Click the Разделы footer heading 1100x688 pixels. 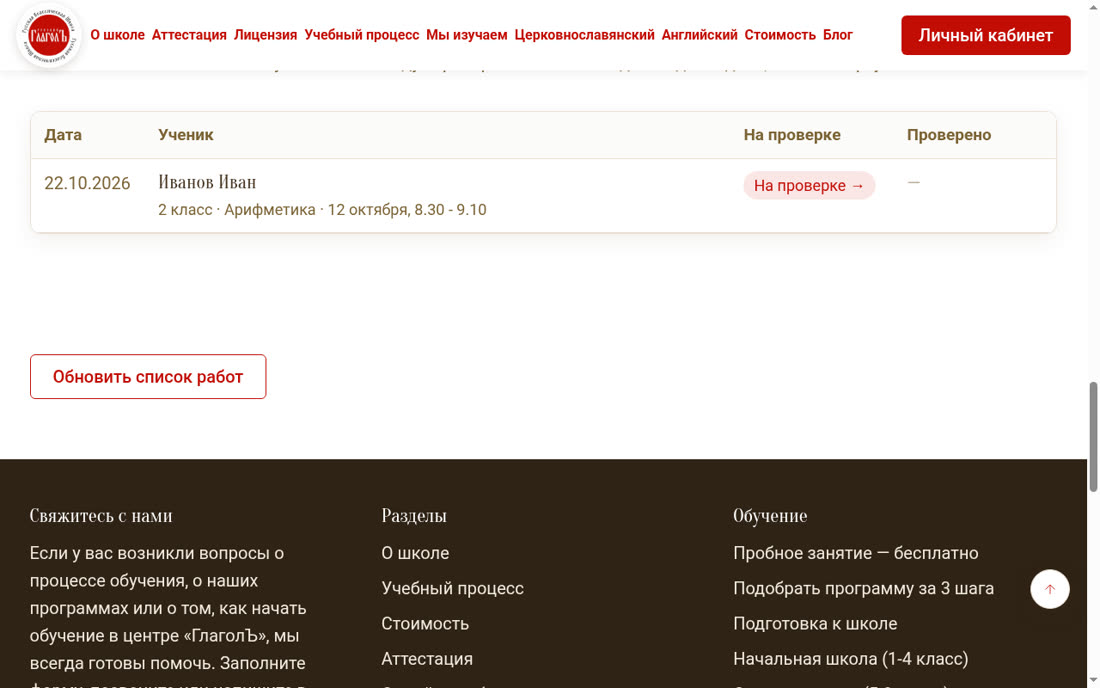(x=414, y=515)
